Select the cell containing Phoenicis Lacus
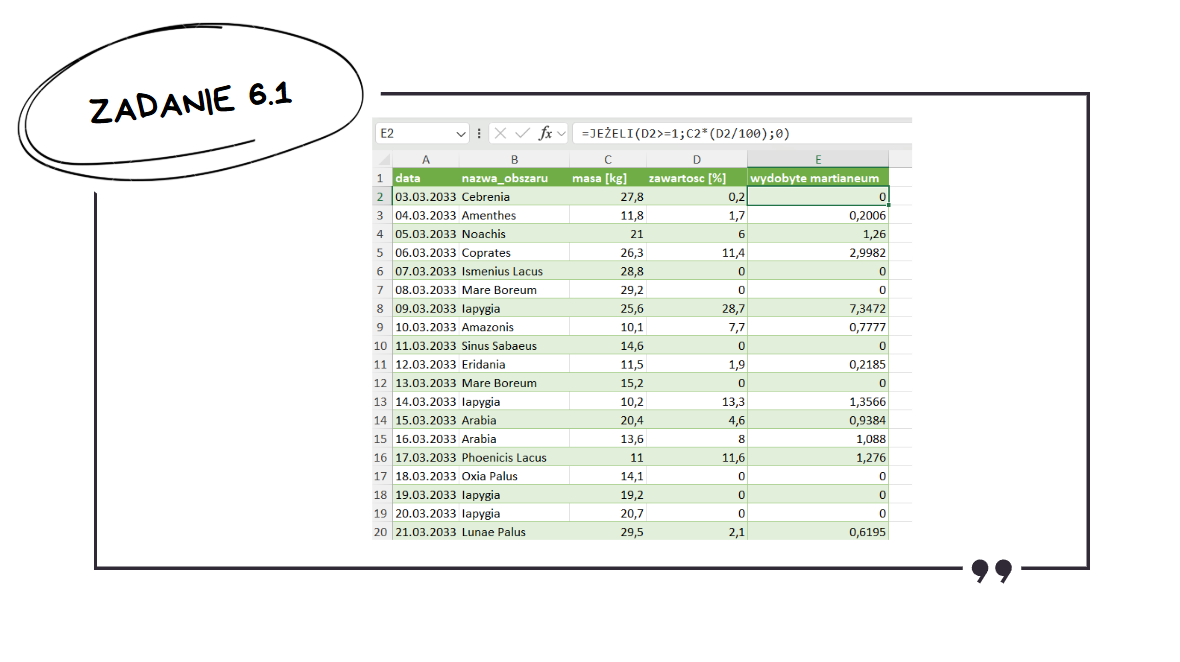Viewport: 1180px width, 662px height. [514, 457]
